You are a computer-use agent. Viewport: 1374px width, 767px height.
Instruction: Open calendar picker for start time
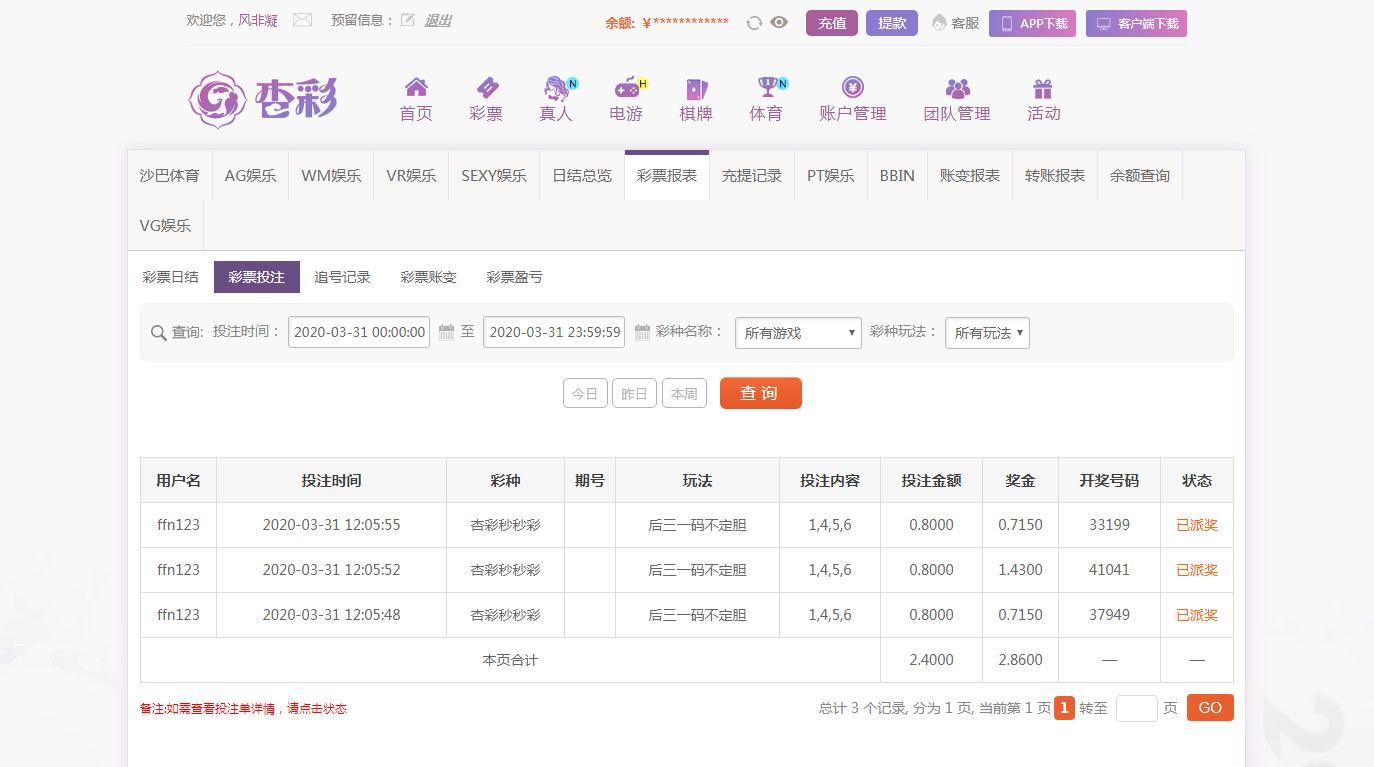pos(447,332)
